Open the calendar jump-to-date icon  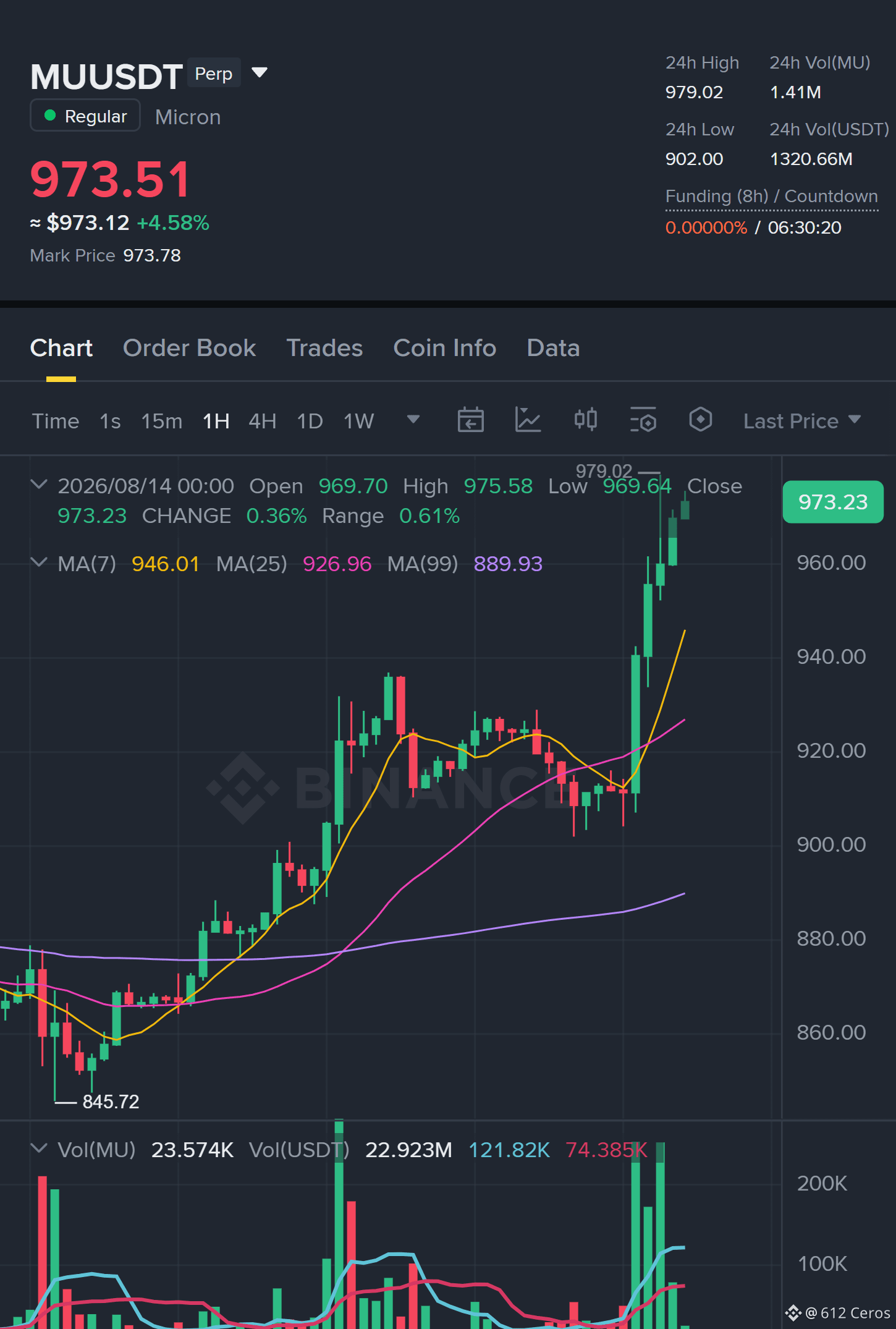[470, 420]
